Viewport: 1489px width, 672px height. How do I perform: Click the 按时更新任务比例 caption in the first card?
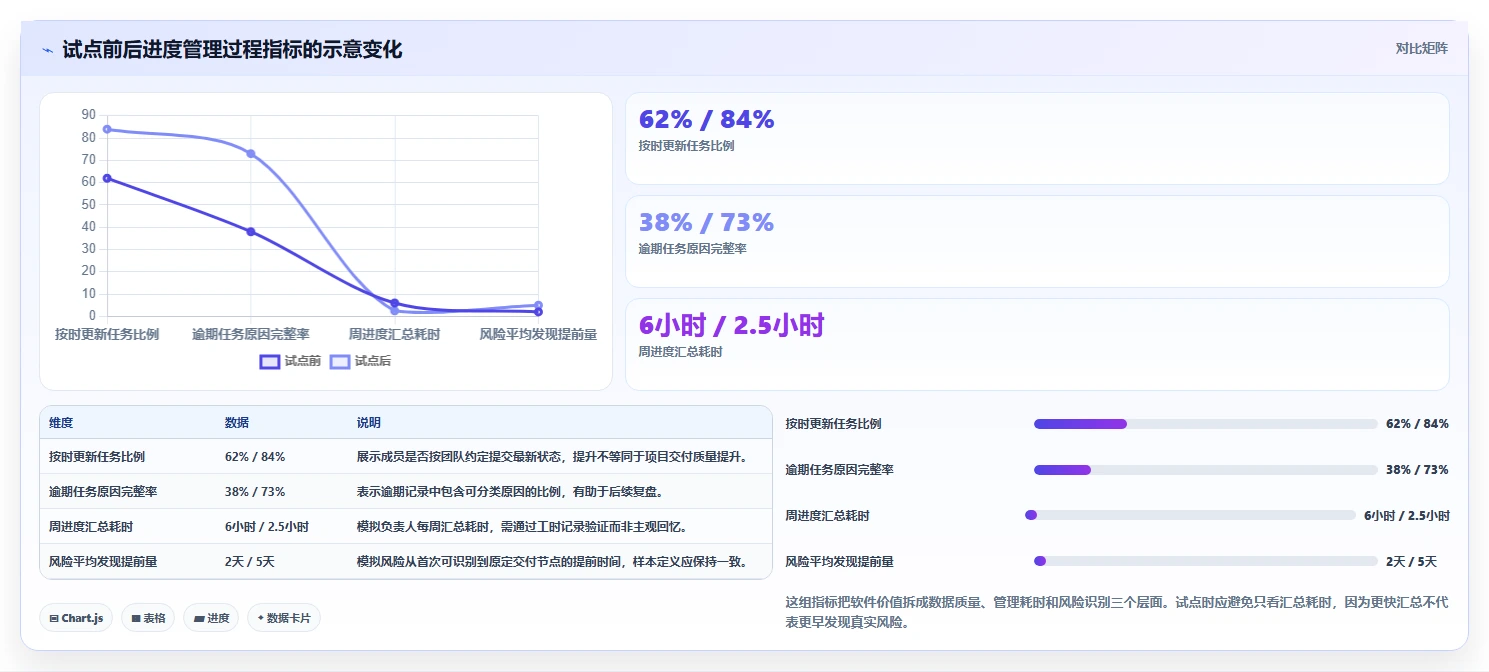click(x=687, y=146)
